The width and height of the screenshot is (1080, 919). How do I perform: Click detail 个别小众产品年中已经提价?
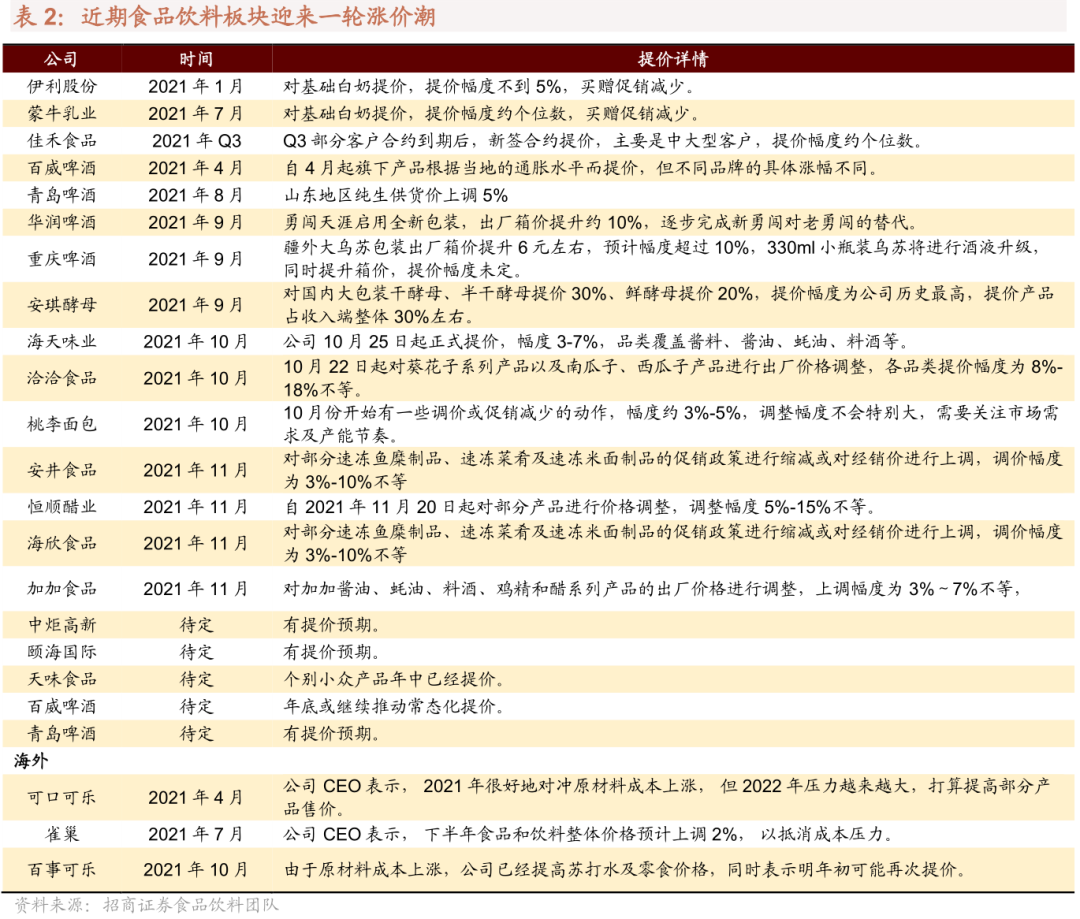393,679
